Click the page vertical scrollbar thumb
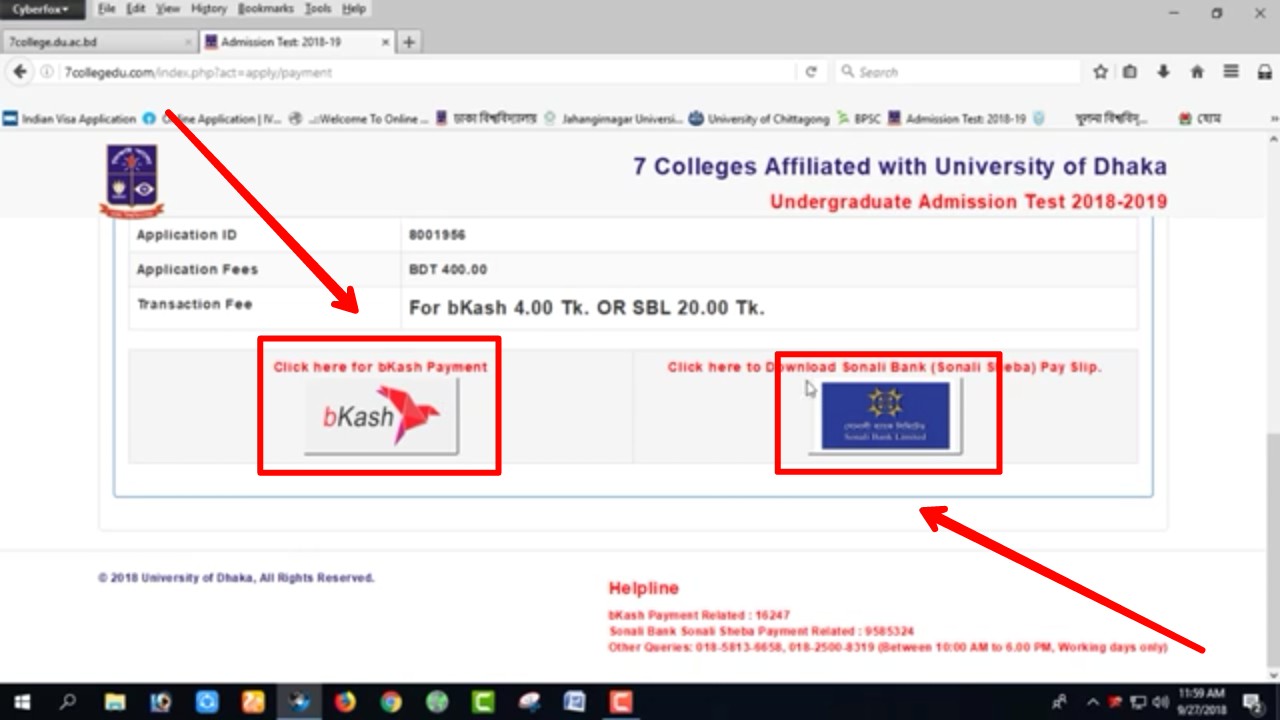 point(1272,548)
